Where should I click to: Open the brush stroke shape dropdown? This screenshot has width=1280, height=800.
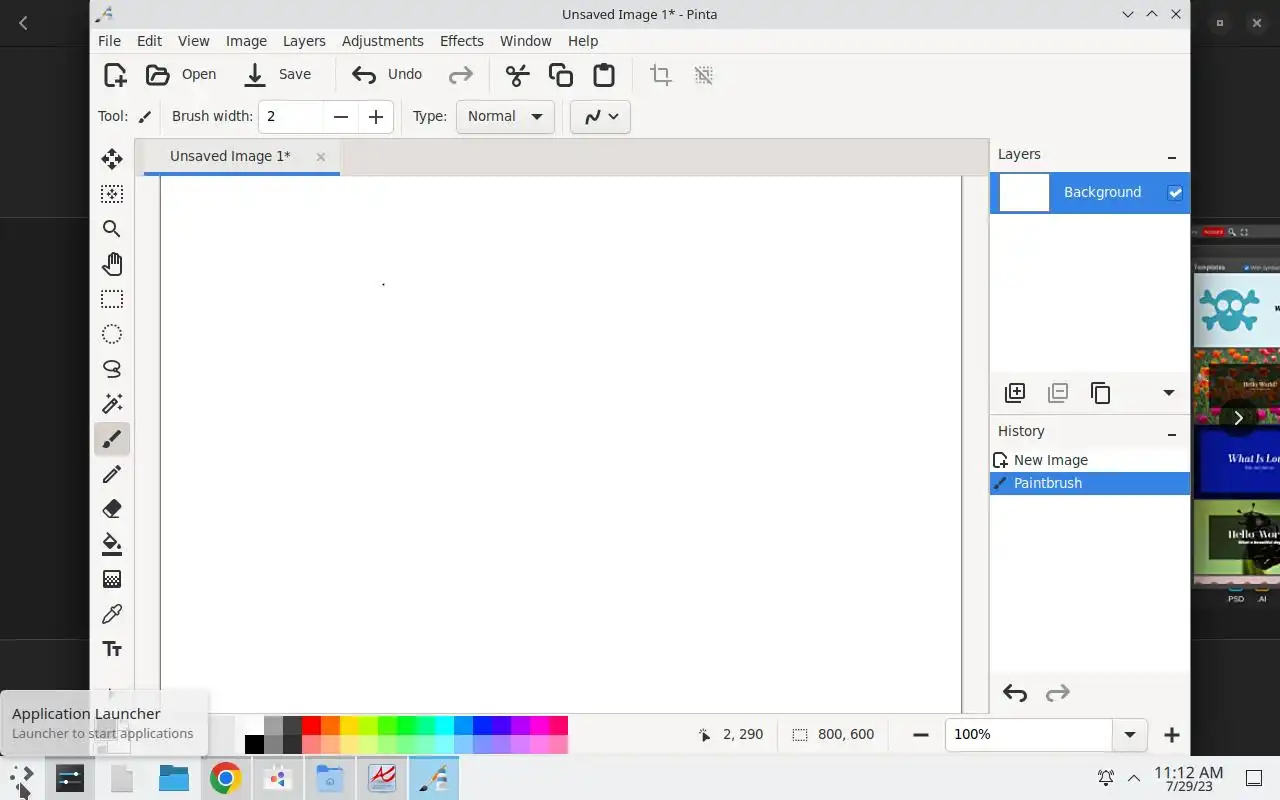(600, 116)
